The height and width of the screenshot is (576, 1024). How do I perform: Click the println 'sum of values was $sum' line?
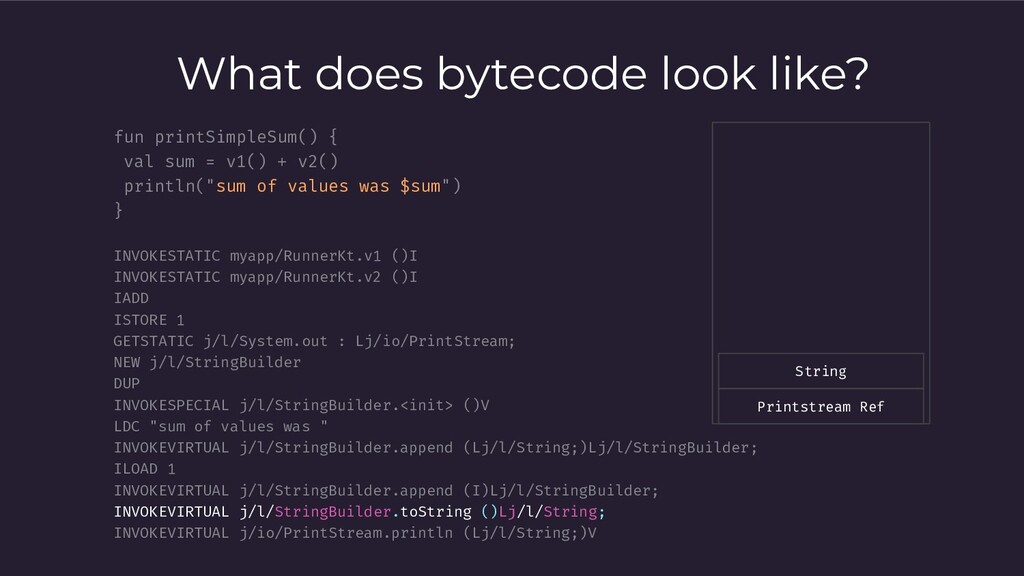pos(292,186)
